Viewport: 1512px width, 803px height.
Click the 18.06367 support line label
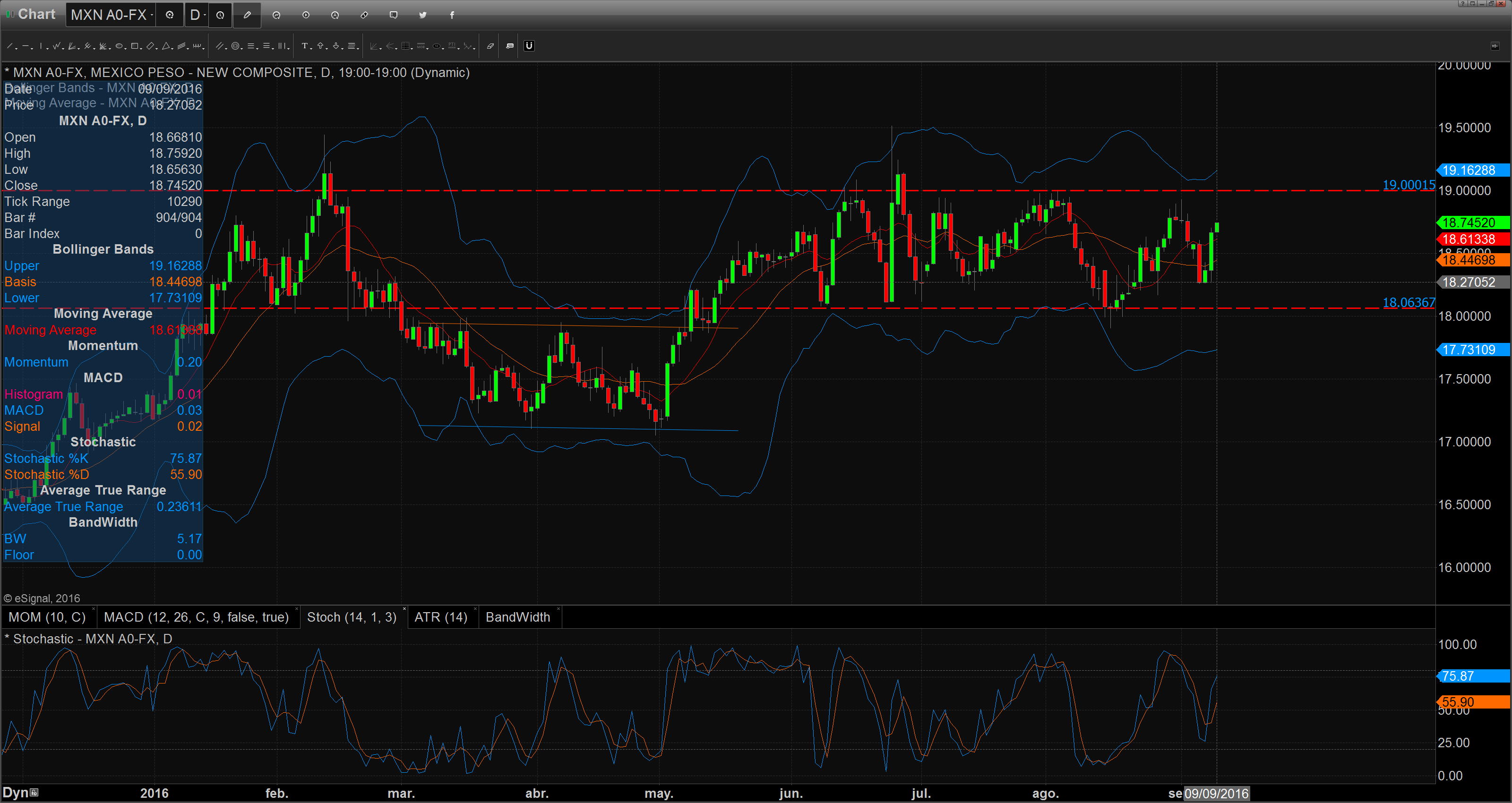click(x=1409, y=302)
